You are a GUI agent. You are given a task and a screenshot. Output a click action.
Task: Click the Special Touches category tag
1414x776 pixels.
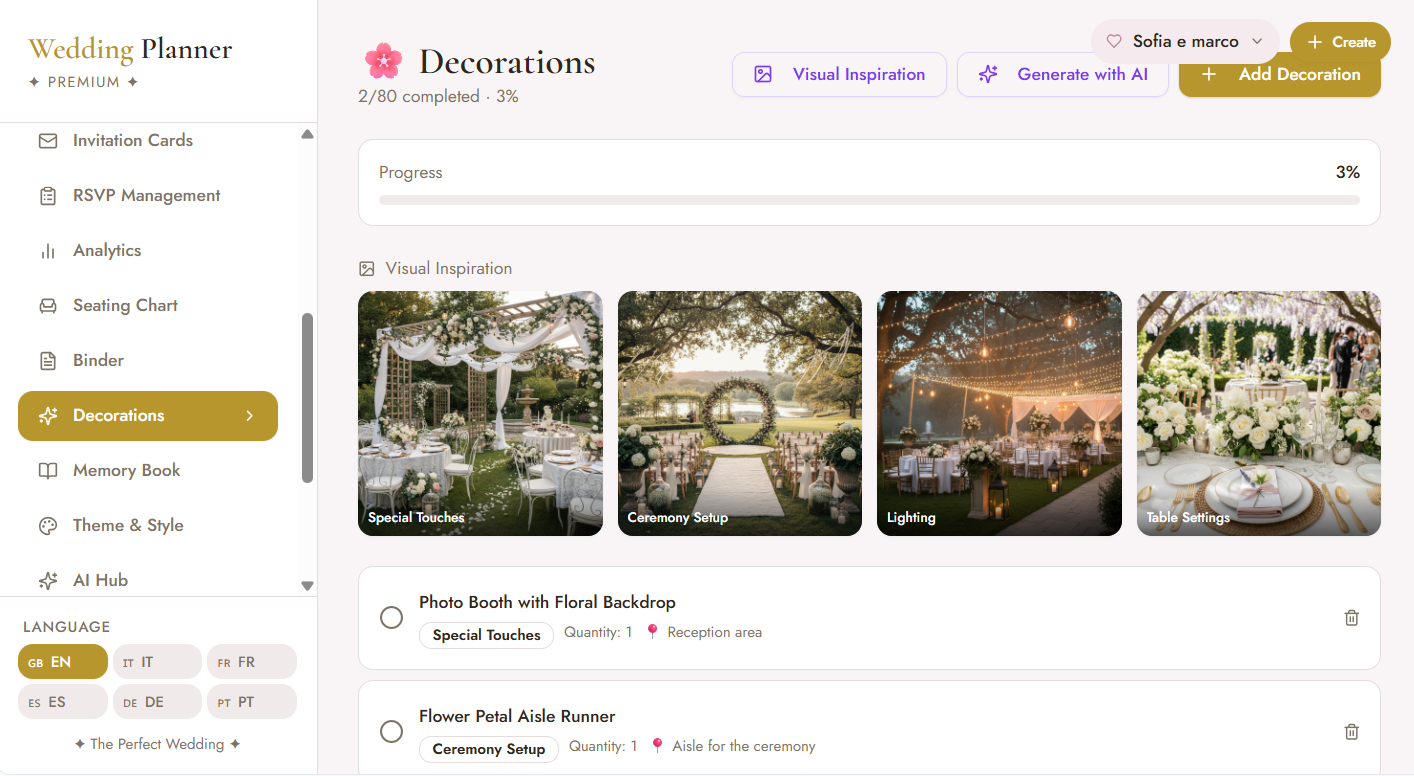486,635
